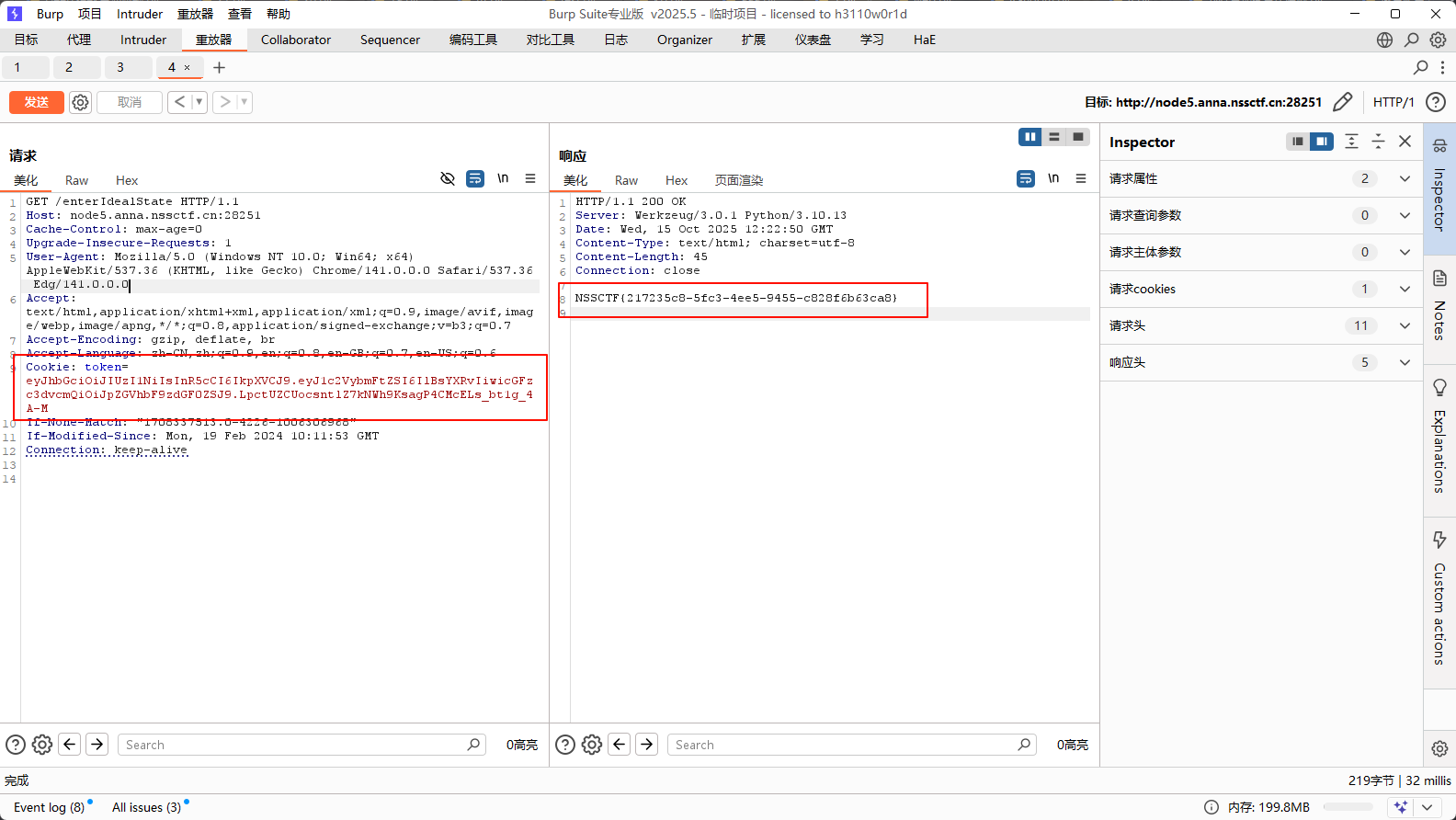Open request panel hamburger menu
This screenshot has width=1456, height=820.
(x=530, y=178)
